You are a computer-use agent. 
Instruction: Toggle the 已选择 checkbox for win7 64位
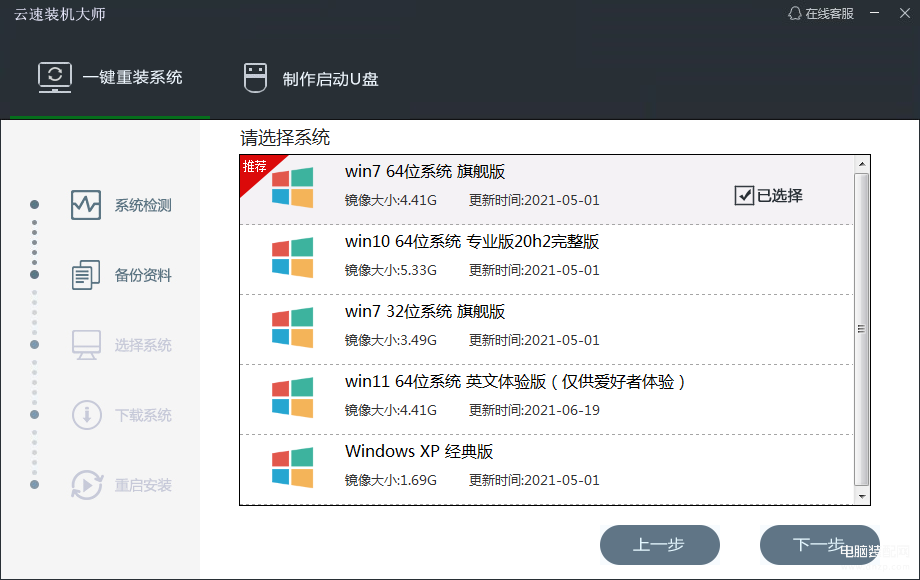(x=744, y=195)
